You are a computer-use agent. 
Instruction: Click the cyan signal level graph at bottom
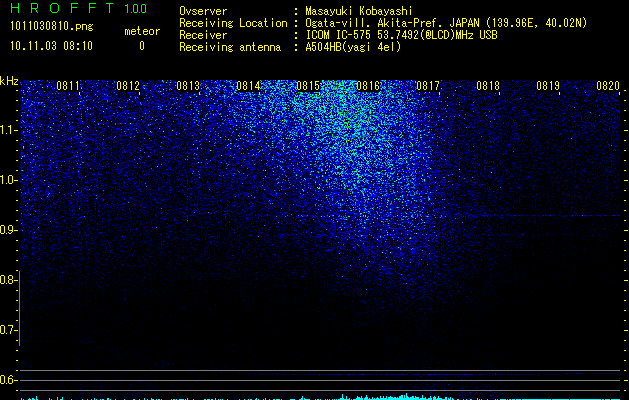tap(321, 397)
